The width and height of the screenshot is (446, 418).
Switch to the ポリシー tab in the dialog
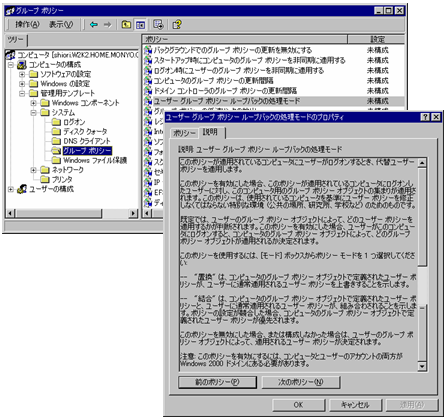[x=184, y=133]
